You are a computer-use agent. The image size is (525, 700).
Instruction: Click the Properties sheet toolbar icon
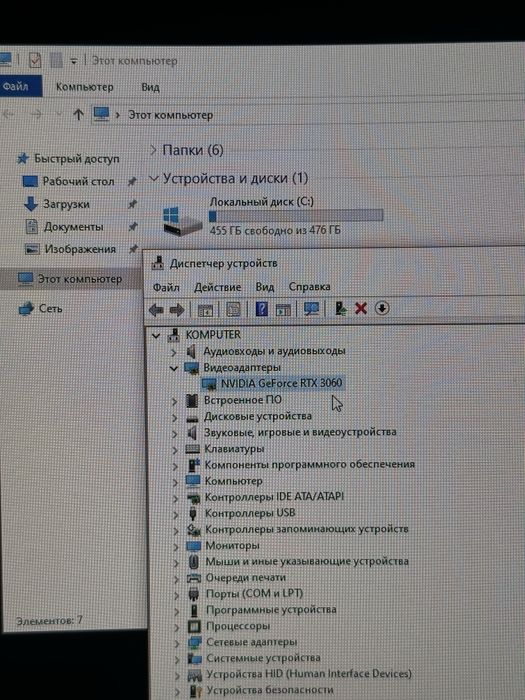tap(233, 309)
